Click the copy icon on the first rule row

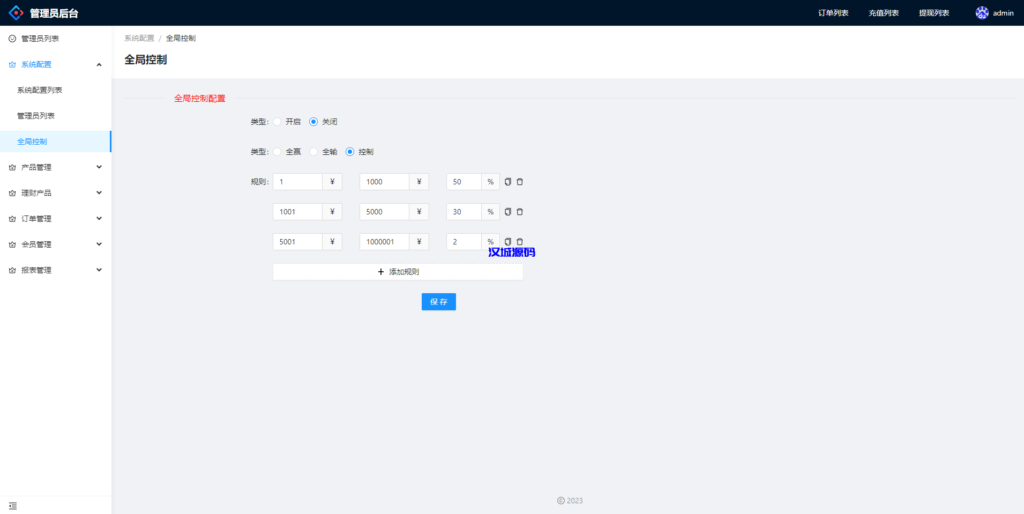tap(508, 182)
